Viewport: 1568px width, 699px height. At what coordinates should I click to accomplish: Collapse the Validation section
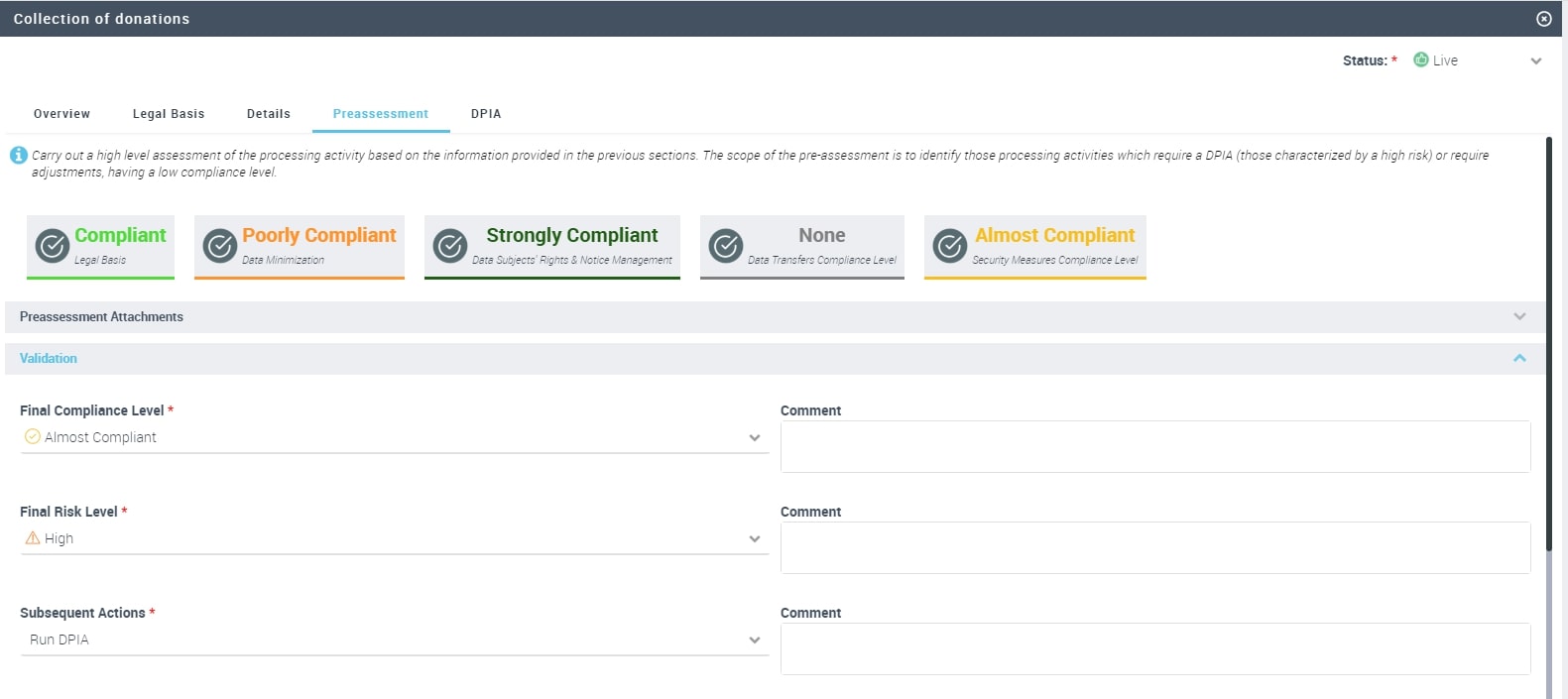coord(1519,358)
